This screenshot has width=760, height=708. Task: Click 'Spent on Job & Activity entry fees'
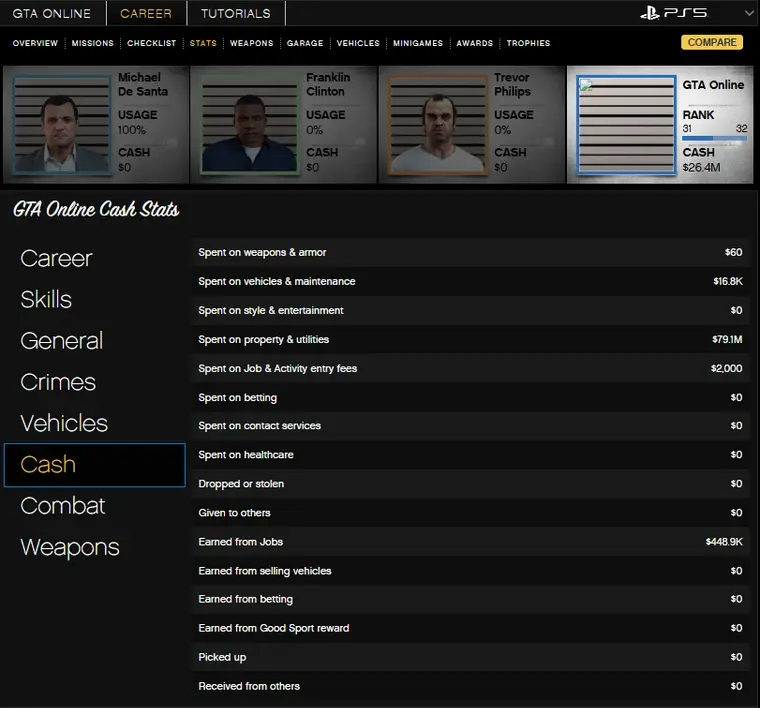471,369
